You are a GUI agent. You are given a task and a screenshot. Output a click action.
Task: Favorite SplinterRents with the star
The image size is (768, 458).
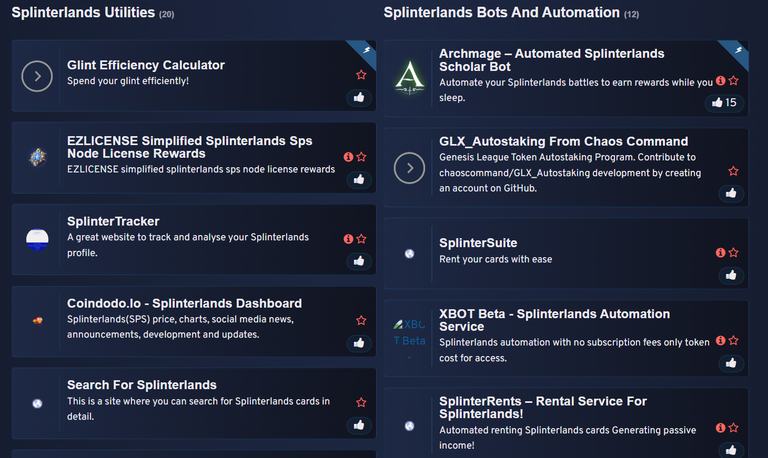[733, 428]
